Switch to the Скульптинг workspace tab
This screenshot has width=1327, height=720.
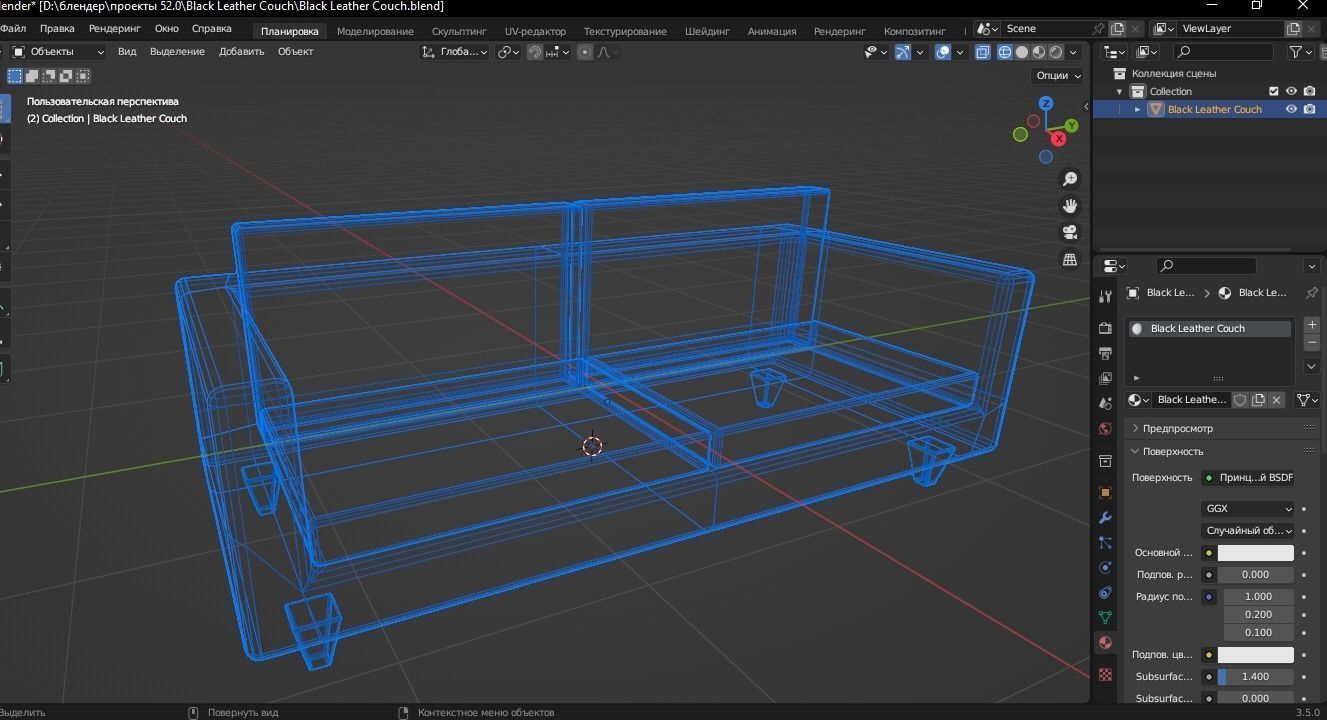click(459, 31)
